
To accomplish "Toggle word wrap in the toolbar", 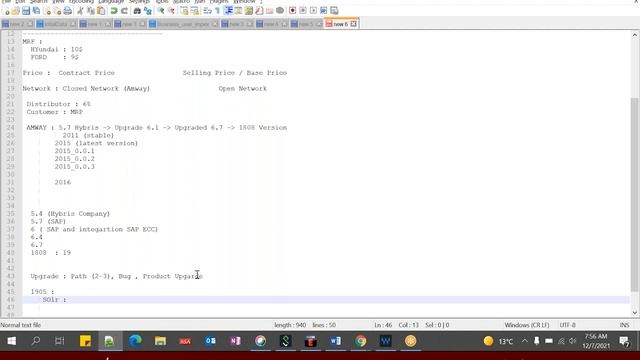I will [207, 11].
